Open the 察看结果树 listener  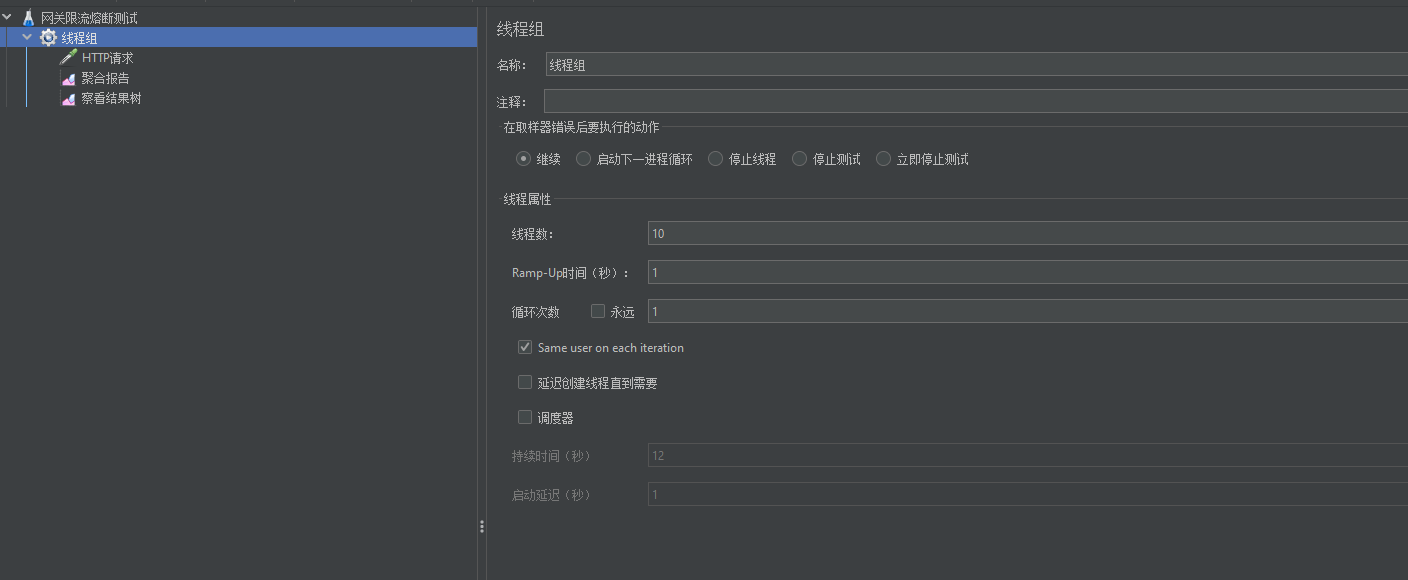[111, 99]
